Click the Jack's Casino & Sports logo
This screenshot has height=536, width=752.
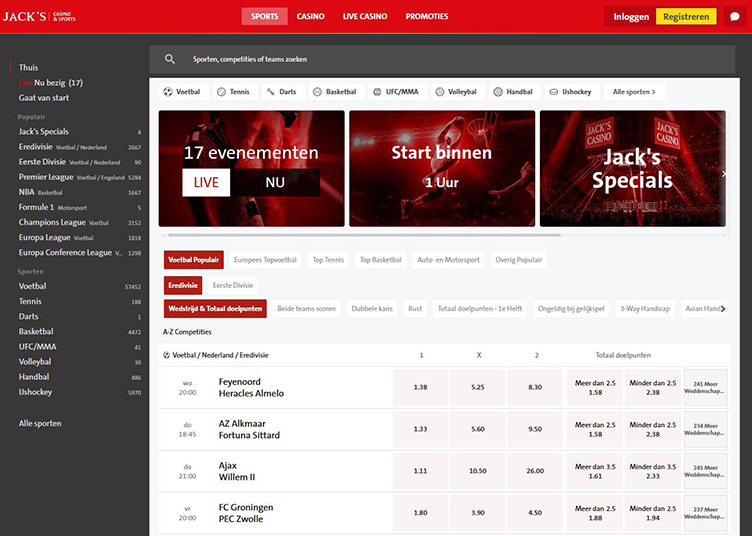tap(39, 17)
